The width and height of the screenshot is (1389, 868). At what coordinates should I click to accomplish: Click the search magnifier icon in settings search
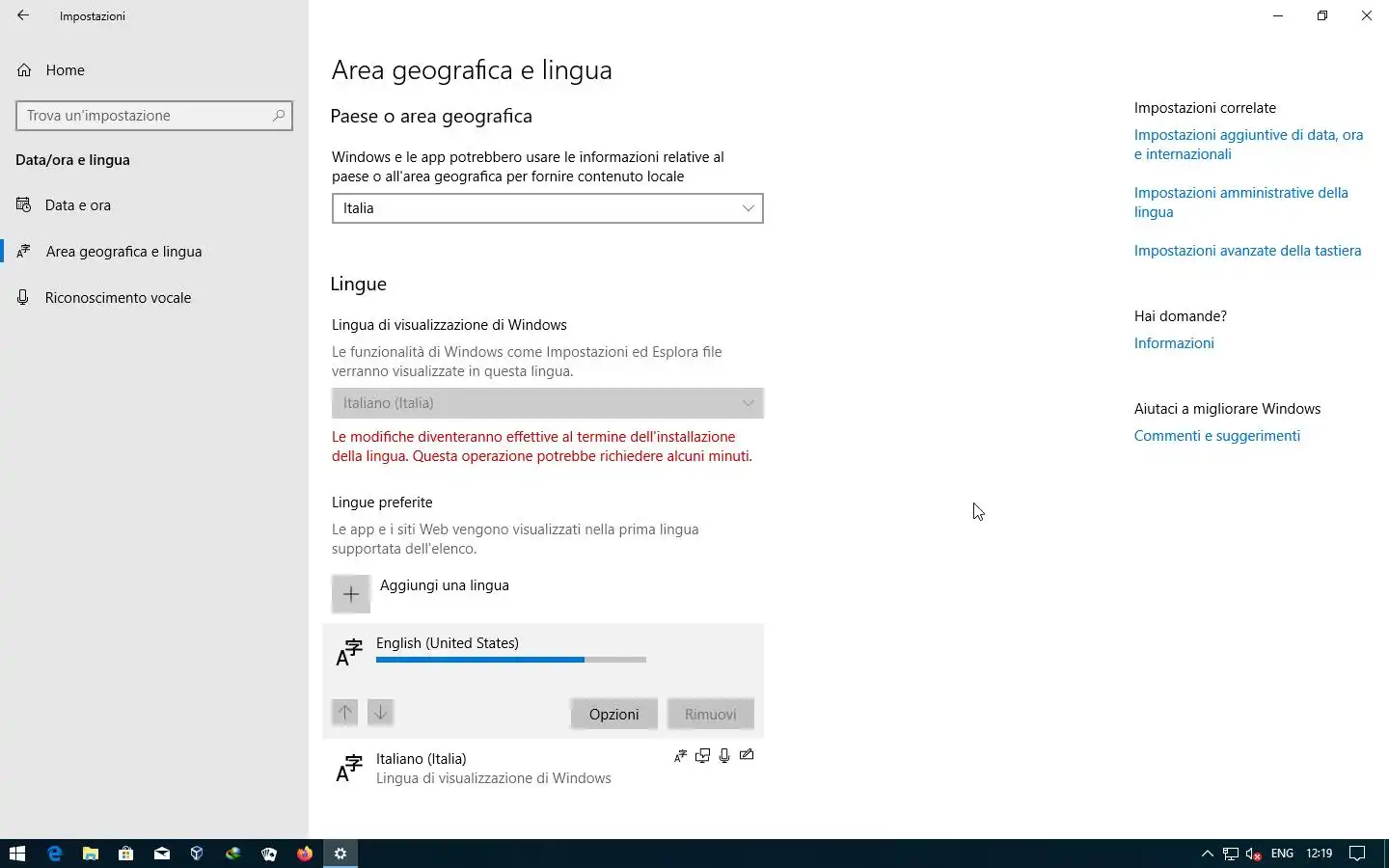click(279, 116)
